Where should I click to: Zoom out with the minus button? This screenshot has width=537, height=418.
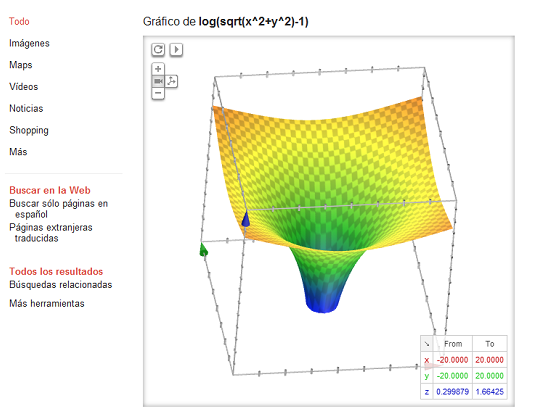[158, 93]
